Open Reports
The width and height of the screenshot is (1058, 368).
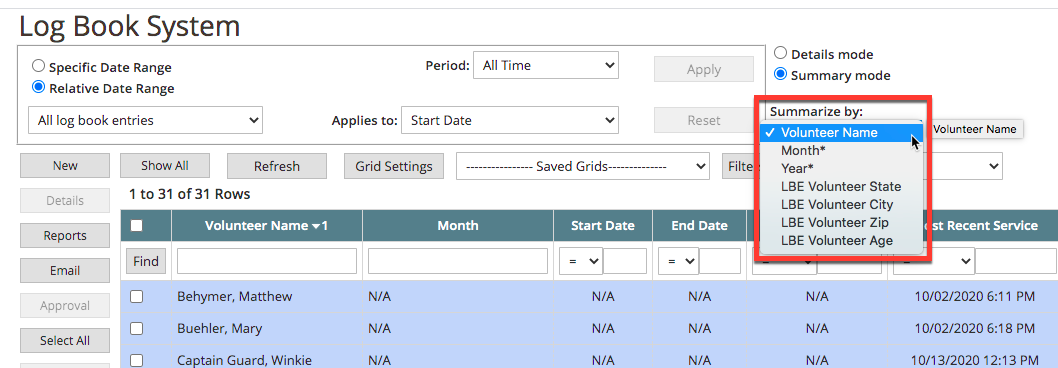[65, 236]
